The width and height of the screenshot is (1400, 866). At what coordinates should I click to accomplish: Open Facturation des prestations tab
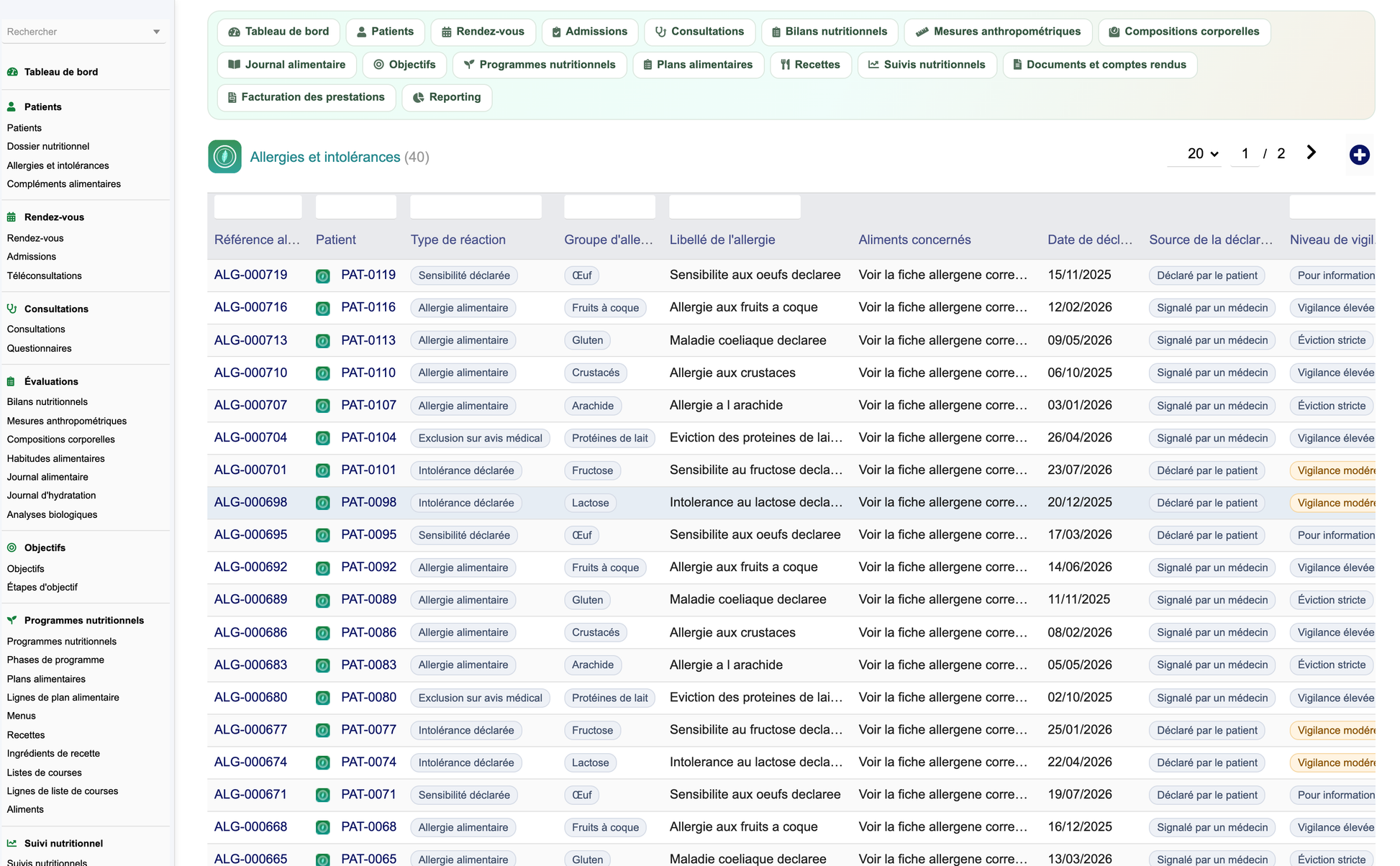coord(306,97)
